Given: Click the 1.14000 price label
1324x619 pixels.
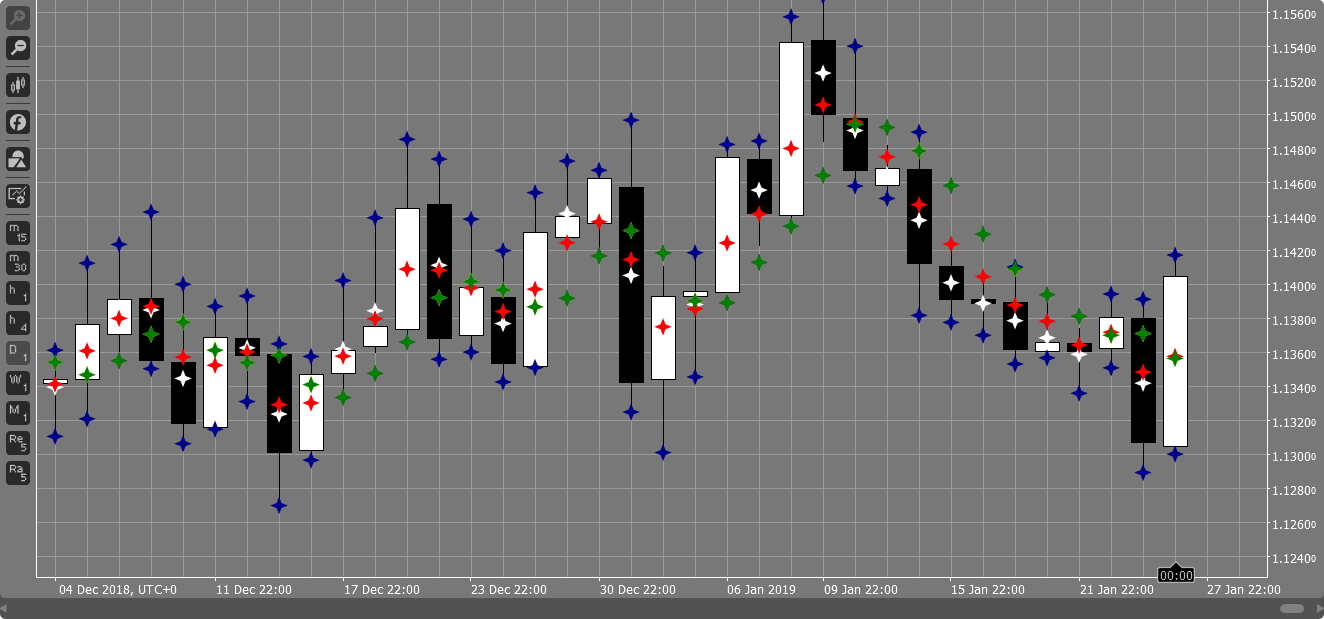Looking at the screenshot, I should click(1293, 286).
